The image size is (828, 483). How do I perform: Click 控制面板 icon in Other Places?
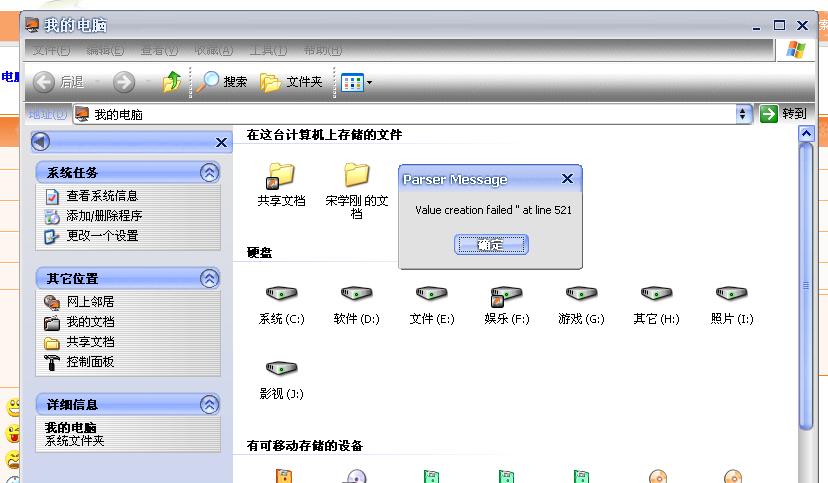coord(52,363)
